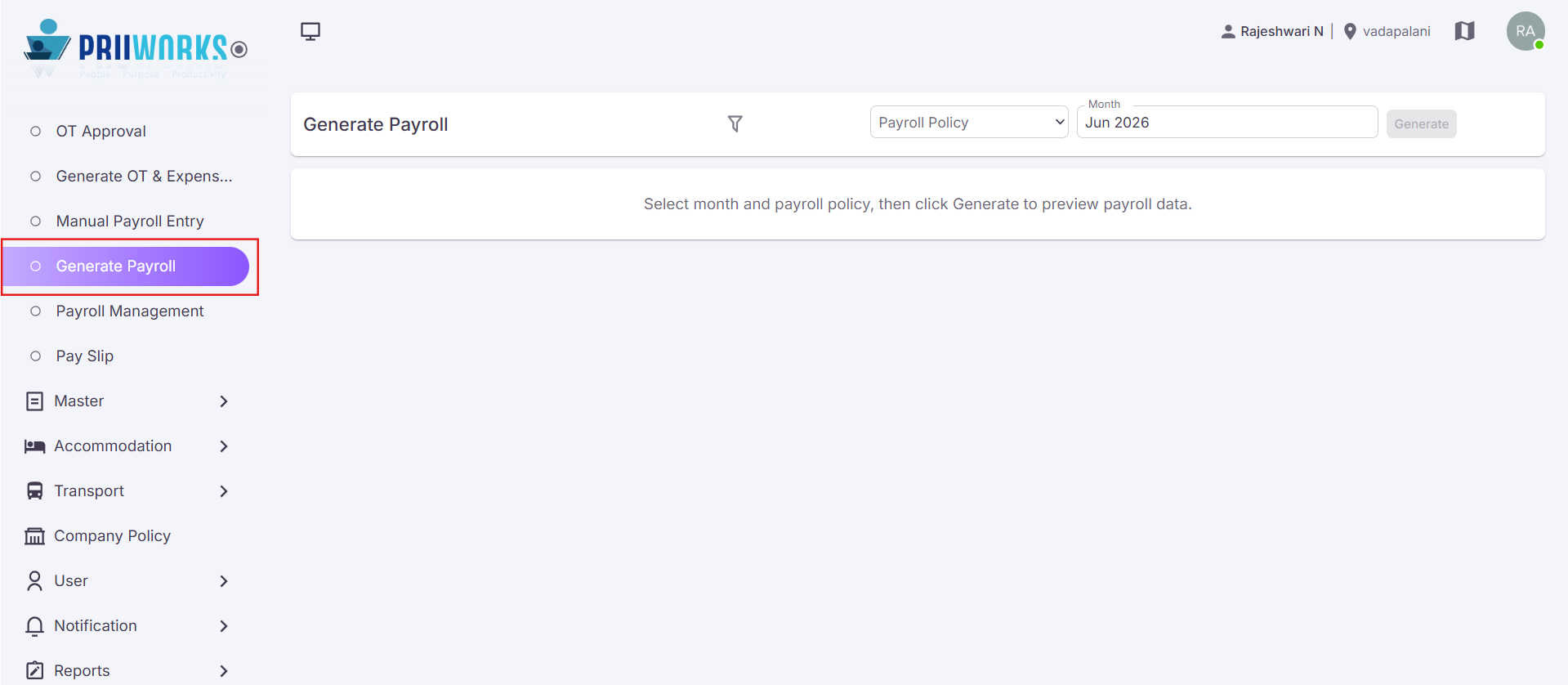This screenshot has width=1568, height=685.
Task: Open the filter funnel icon
Action: click(735, 123)
